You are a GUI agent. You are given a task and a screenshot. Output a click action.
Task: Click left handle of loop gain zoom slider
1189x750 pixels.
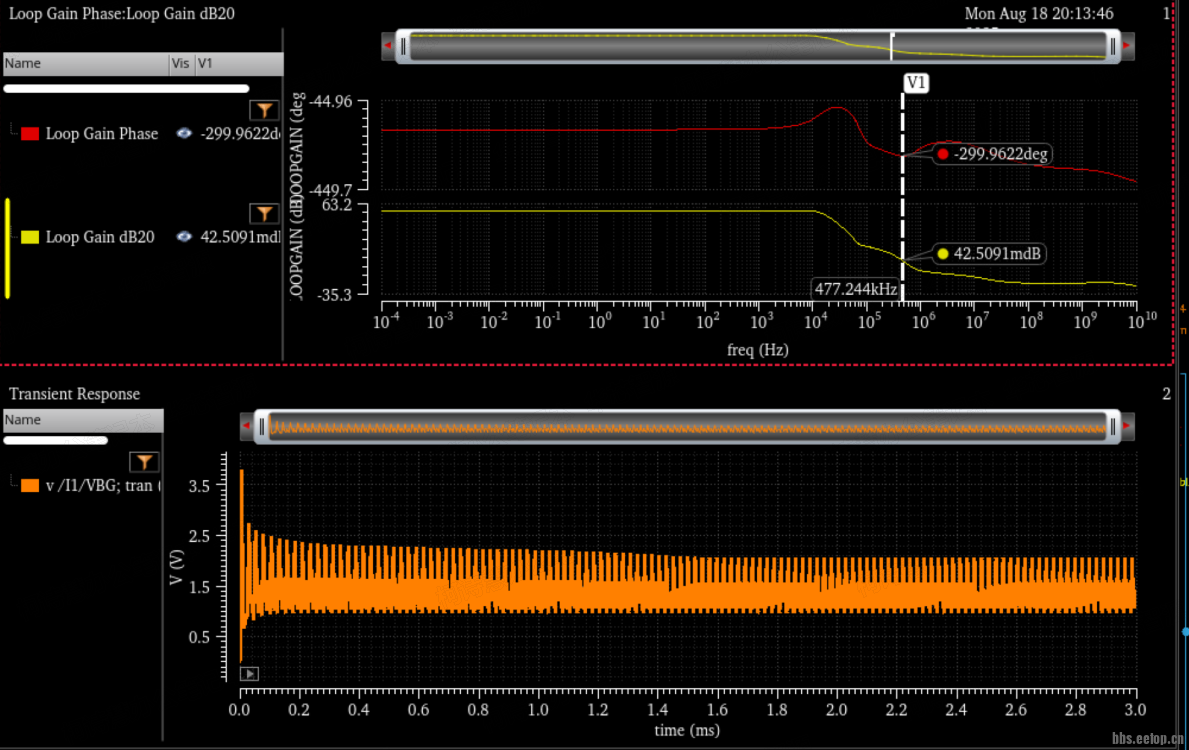[403, 47]
